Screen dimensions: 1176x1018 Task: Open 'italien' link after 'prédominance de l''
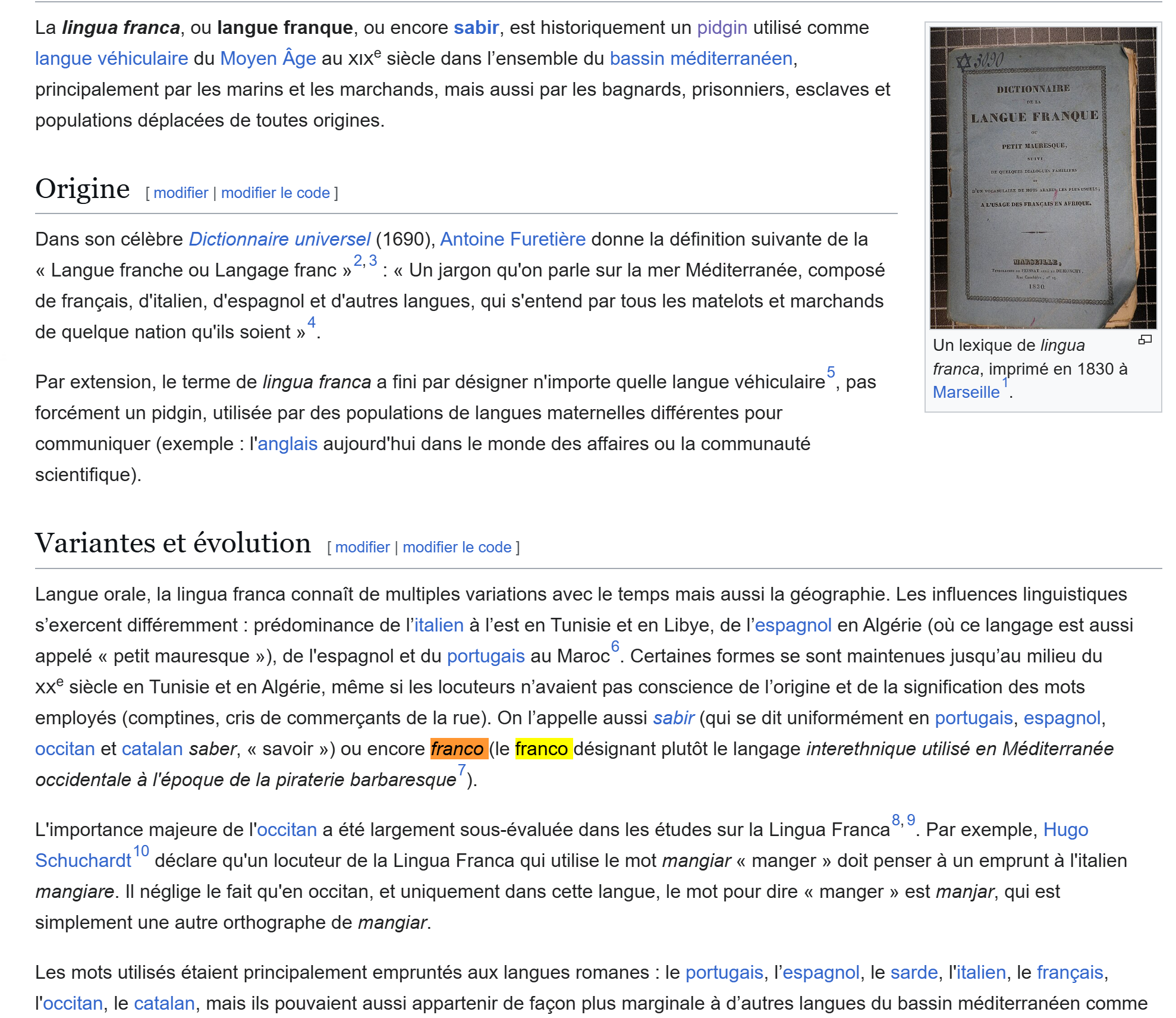point(439,625)
